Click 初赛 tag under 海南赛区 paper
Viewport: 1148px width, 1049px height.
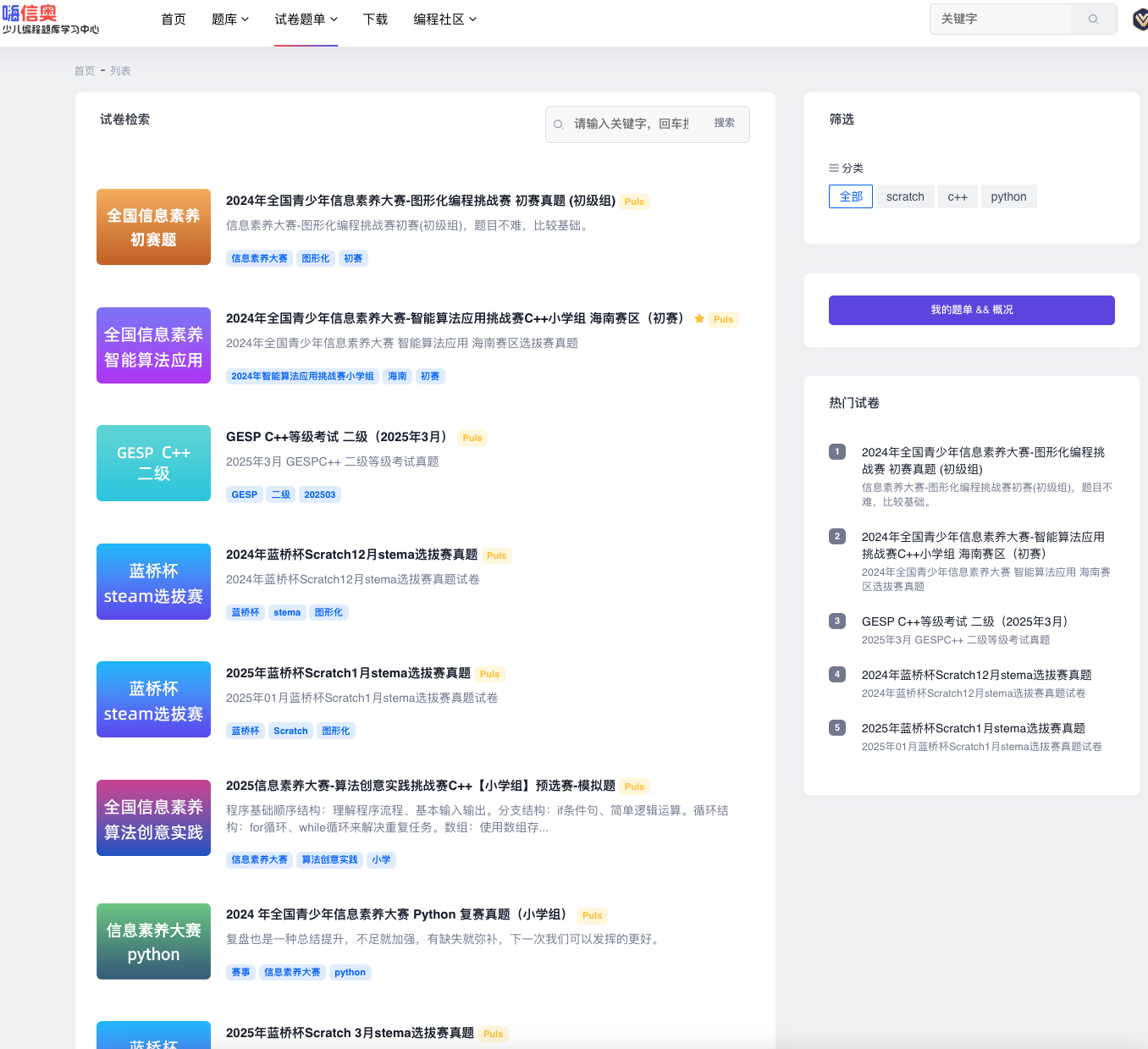coord(430,377)
